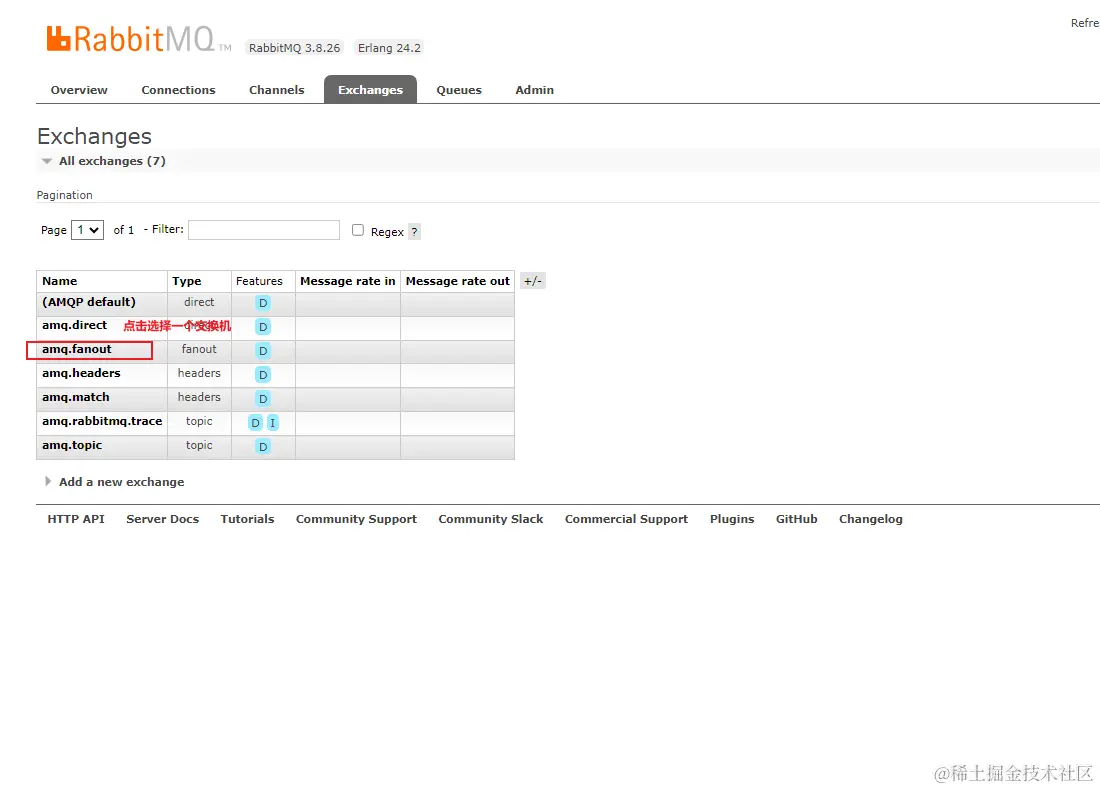Click the Erlang 24.2 version label

click(389, 48)
